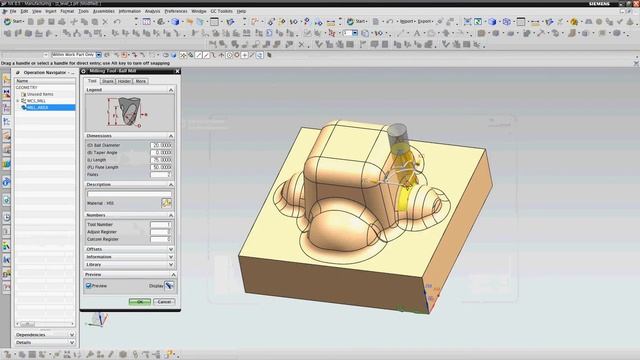640x360 pixels.
Task: Click the fit view icon in right toolbar
Action: pos(467,22)
